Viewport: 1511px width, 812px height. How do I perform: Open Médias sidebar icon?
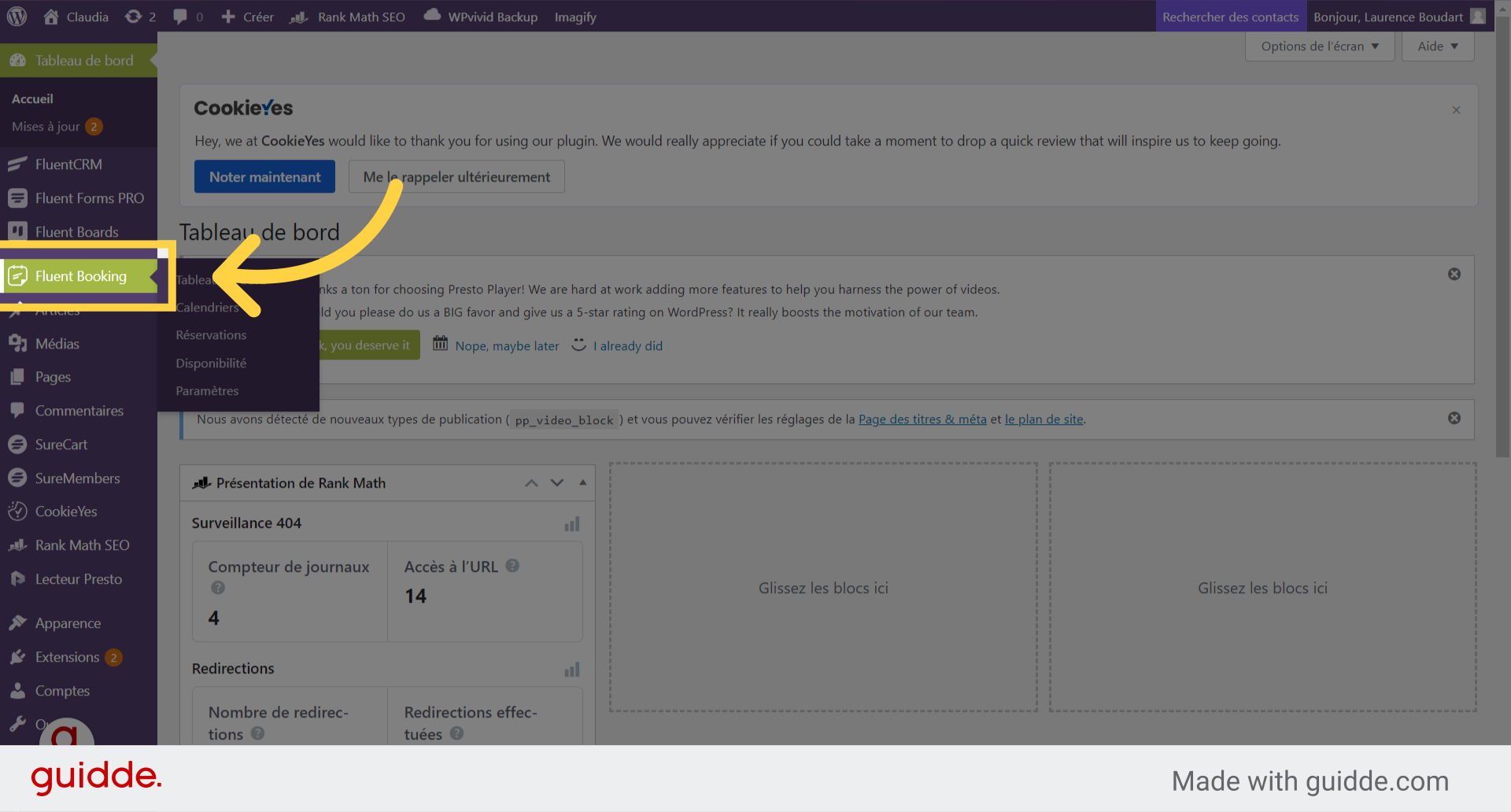[x=17, y=344]
